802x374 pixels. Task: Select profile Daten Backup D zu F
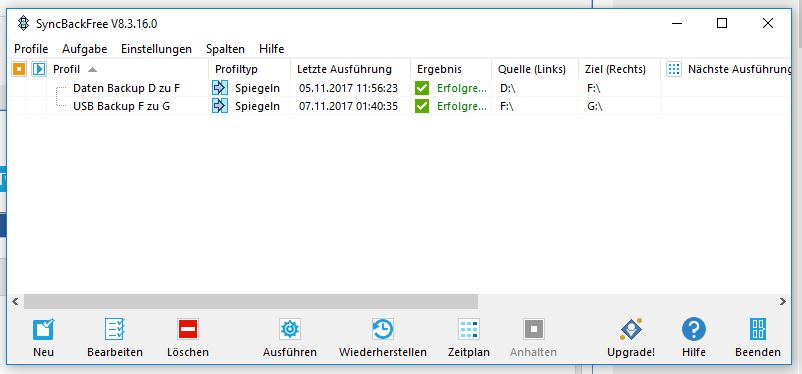126,88
